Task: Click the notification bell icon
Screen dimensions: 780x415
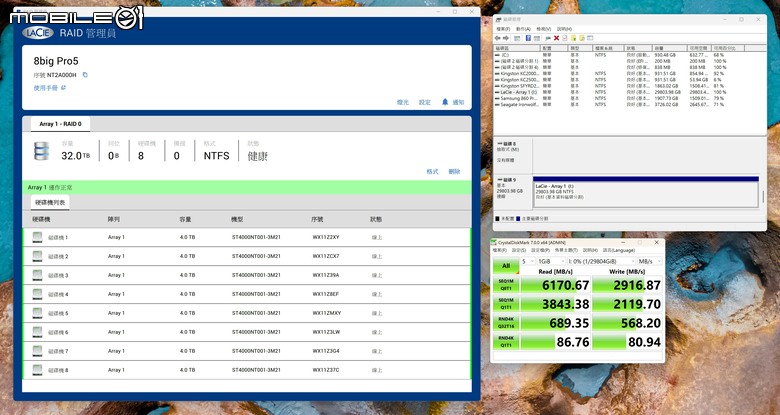Action: click(445, 102)
